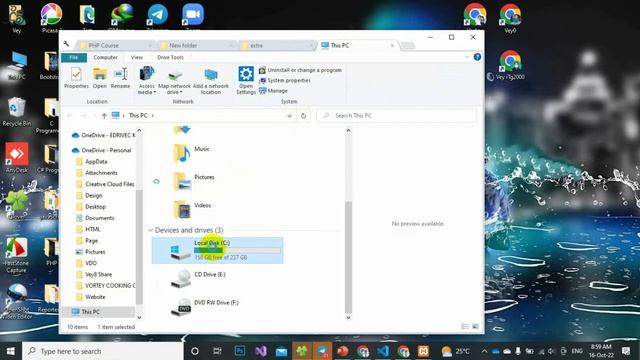Select DVD RW Drive (F:)
The image size is (640, 360).
tap(205, 307)
